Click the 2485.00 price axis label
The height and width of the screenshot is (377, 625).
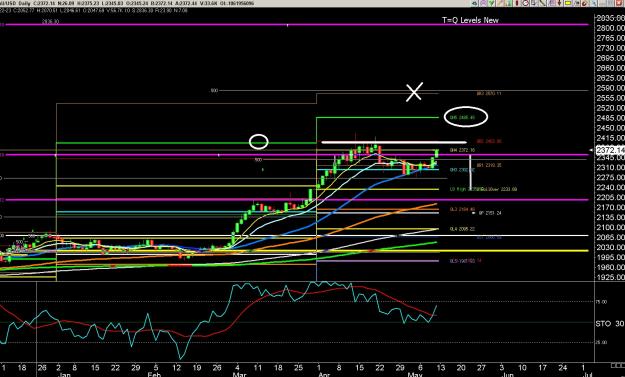coord(611,118)
